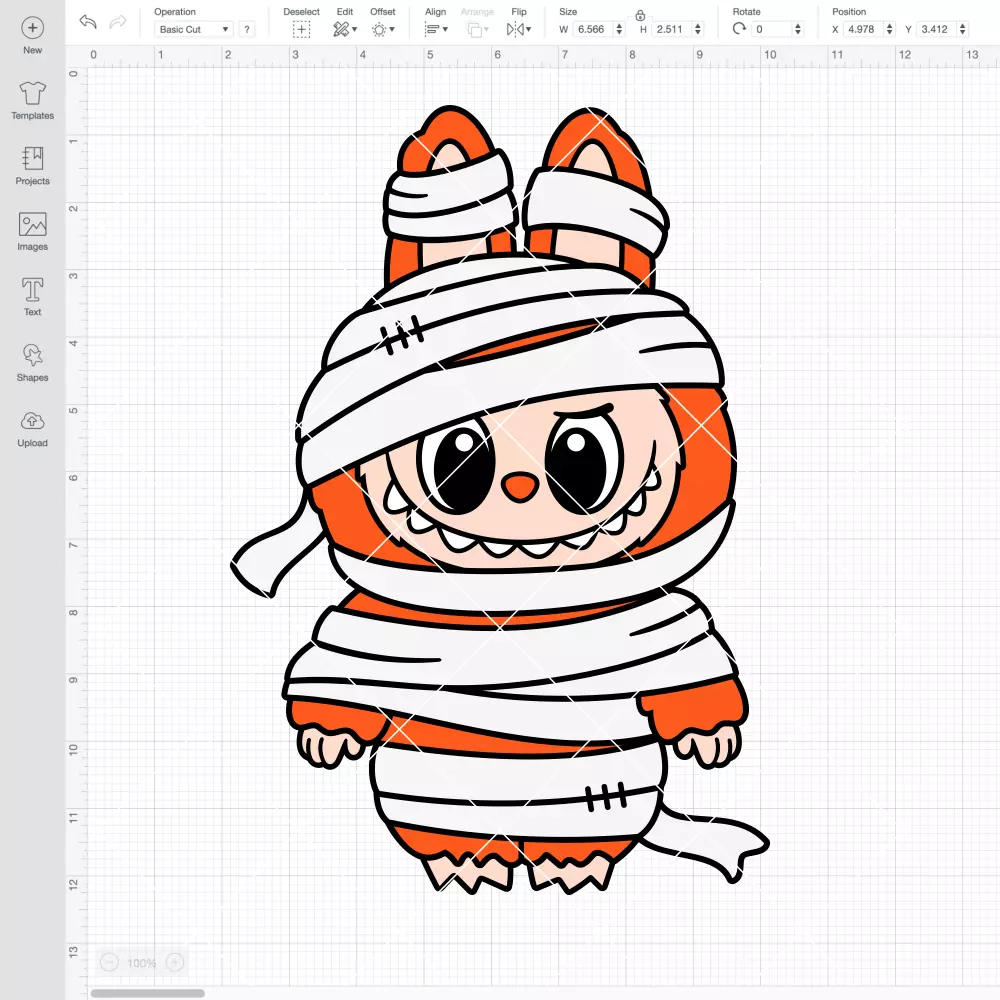Viewport: 1000px width, 1000px height.
Task: Click the Deselect icon
Action: coord(302,29)
